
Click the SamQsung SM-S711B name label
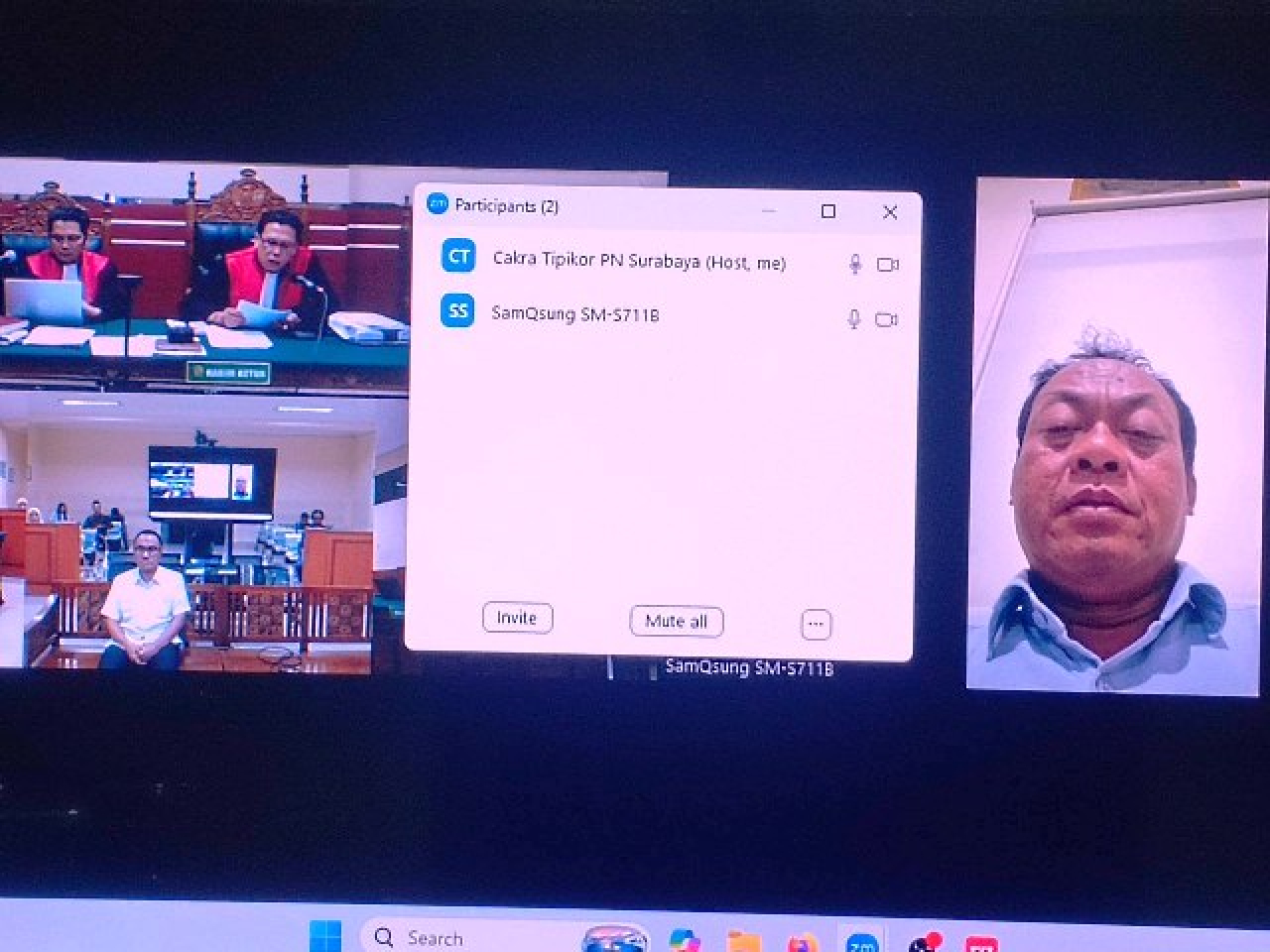click(749, 667)
